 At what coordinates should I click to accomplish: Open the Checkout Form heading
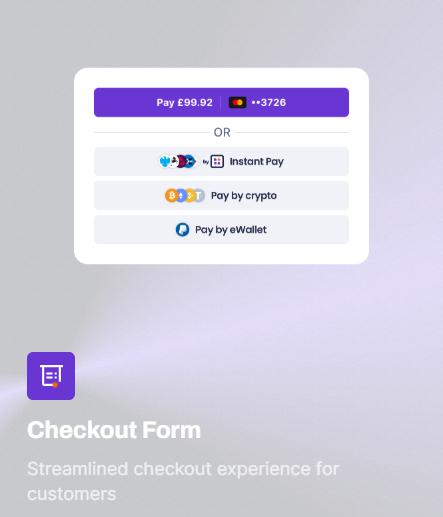click(114, 430)
